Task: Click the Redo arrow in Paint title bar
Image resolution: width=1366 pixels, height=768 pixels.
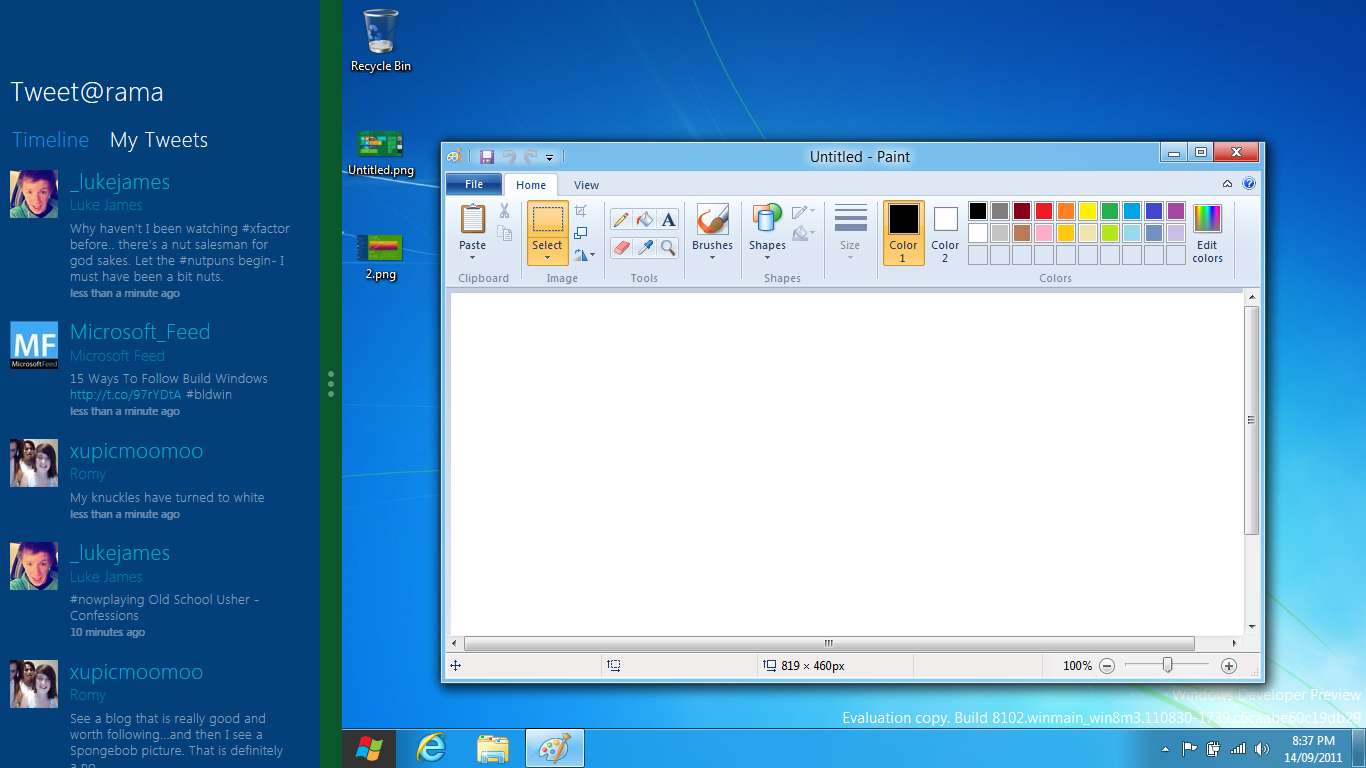Action: pos(531,156)
